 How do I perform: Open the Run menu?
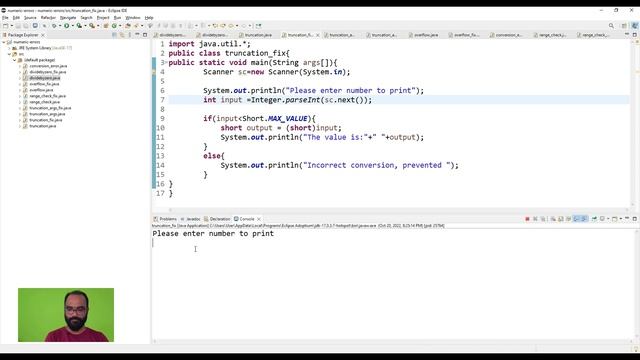pos(117,18)
